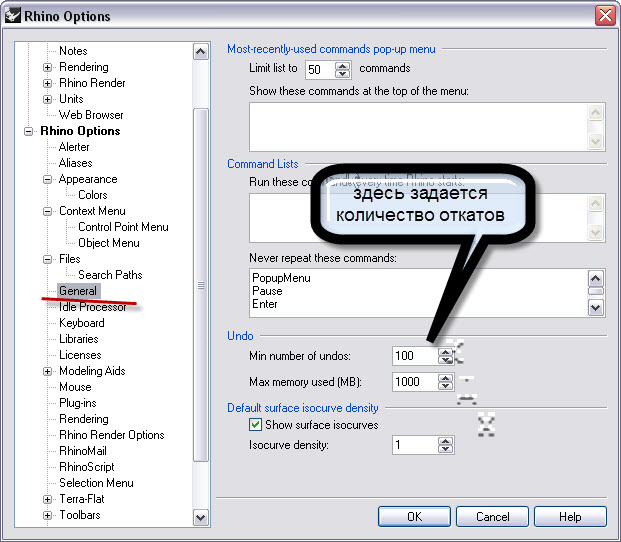621x542 pixels.
Task: Decrease Max memory used value
Action: pyautogui.click(x=446, y=386)
